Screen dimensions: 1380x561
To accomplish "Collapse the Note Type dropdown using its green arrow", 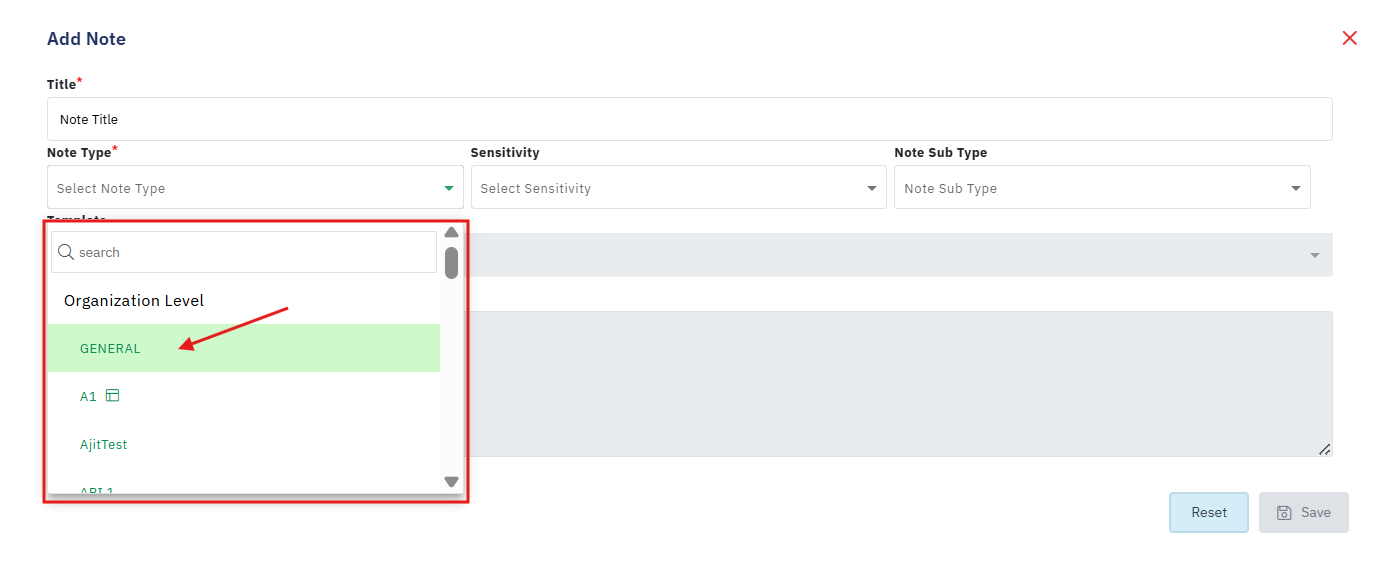I will click(449, 188).
